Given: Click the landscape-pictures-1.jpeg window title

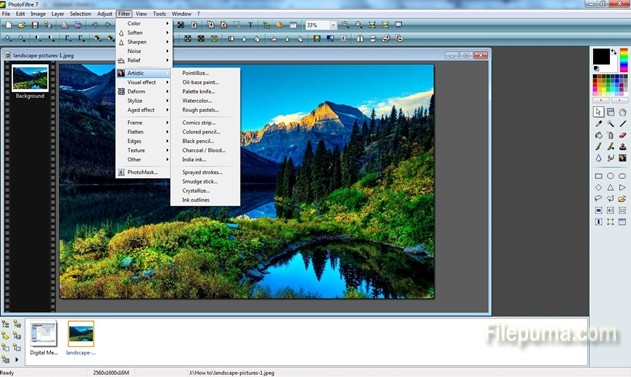Looking at the screenshot, I should [43, 56].
